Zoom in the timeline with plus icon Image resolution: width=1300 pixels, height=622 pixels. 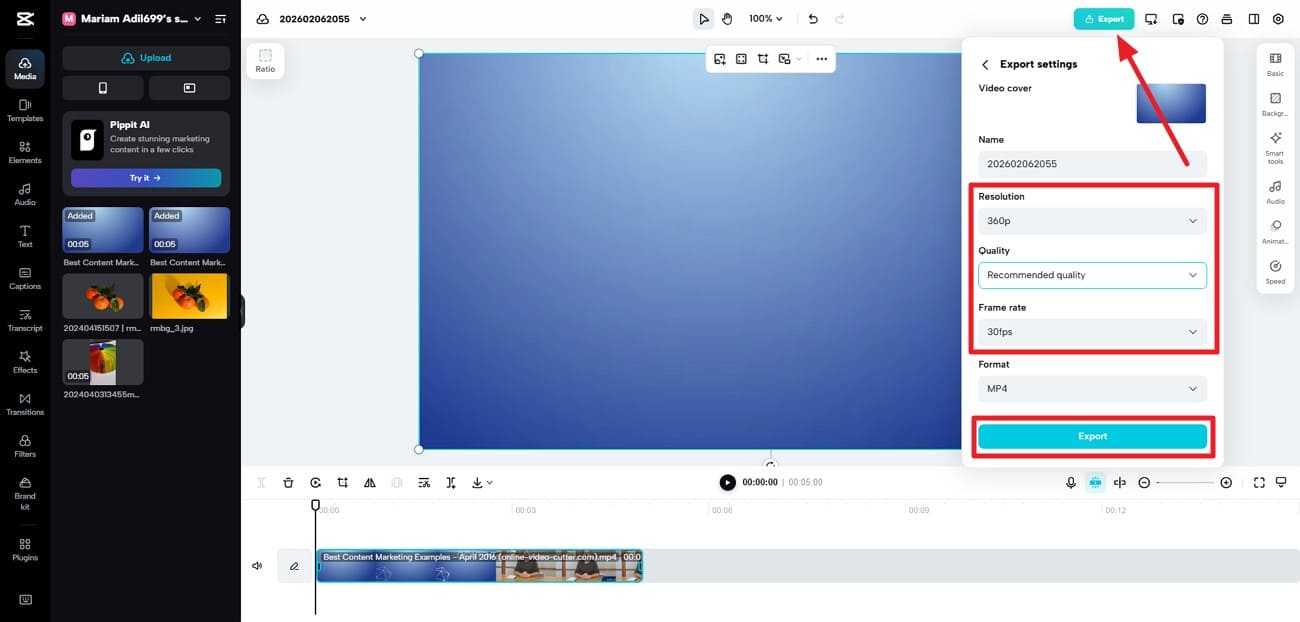point(1226,483)
